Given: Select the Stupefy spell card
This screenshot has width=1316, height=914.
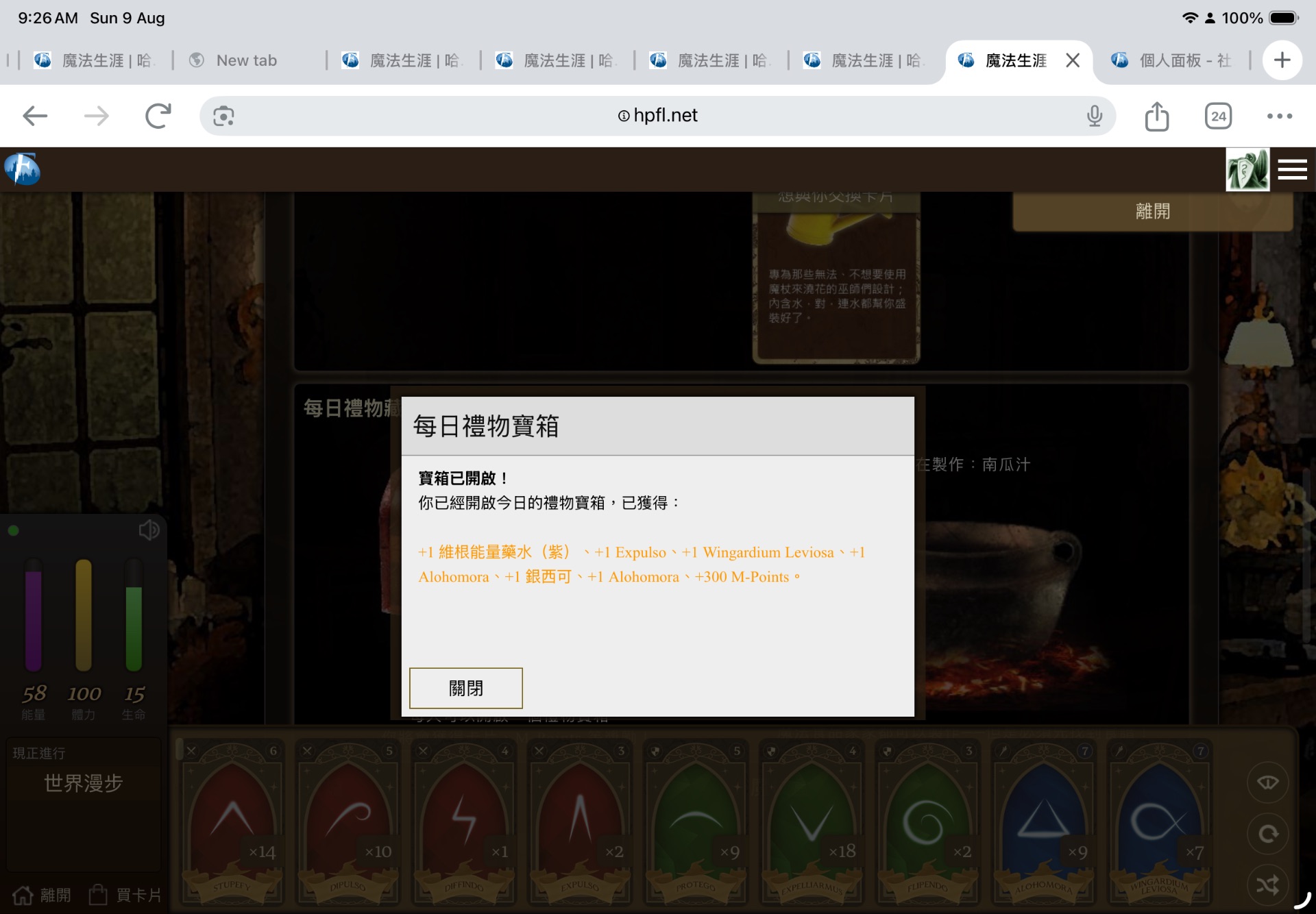Looking at the screenshot, I should tap(232, 823).
